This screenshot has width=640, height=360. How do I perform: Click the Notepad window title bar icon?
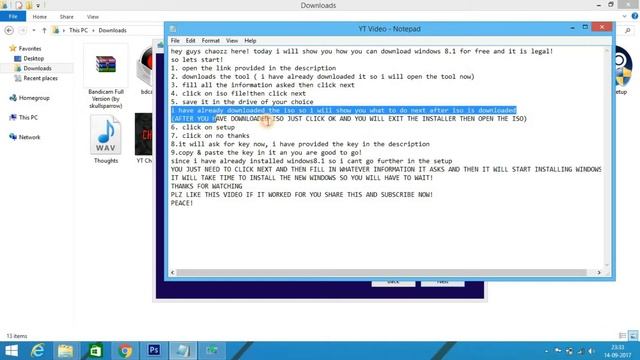point(173,29)
